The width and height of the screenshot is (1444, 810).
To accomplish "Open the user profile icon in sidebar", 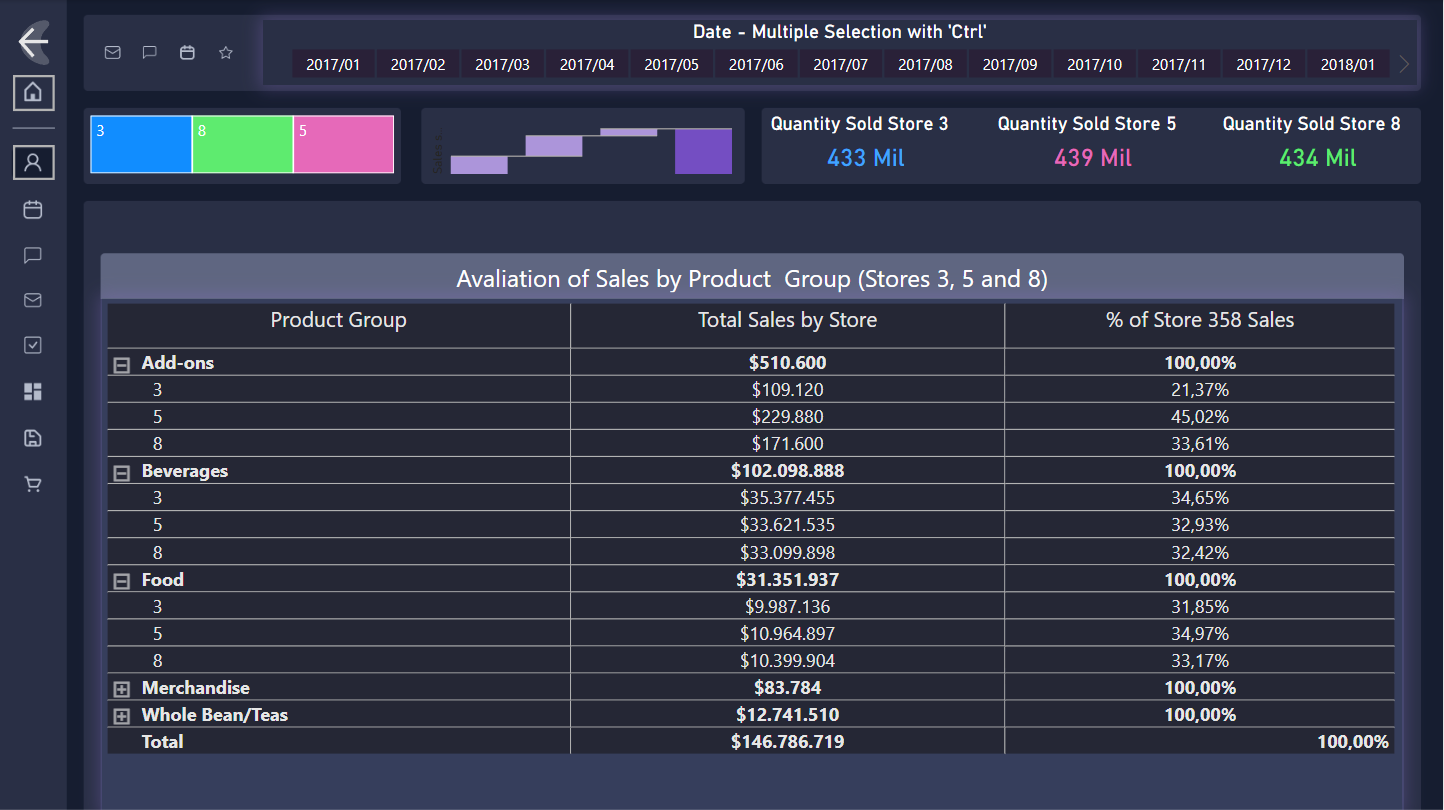I will (x=34, y=162).
